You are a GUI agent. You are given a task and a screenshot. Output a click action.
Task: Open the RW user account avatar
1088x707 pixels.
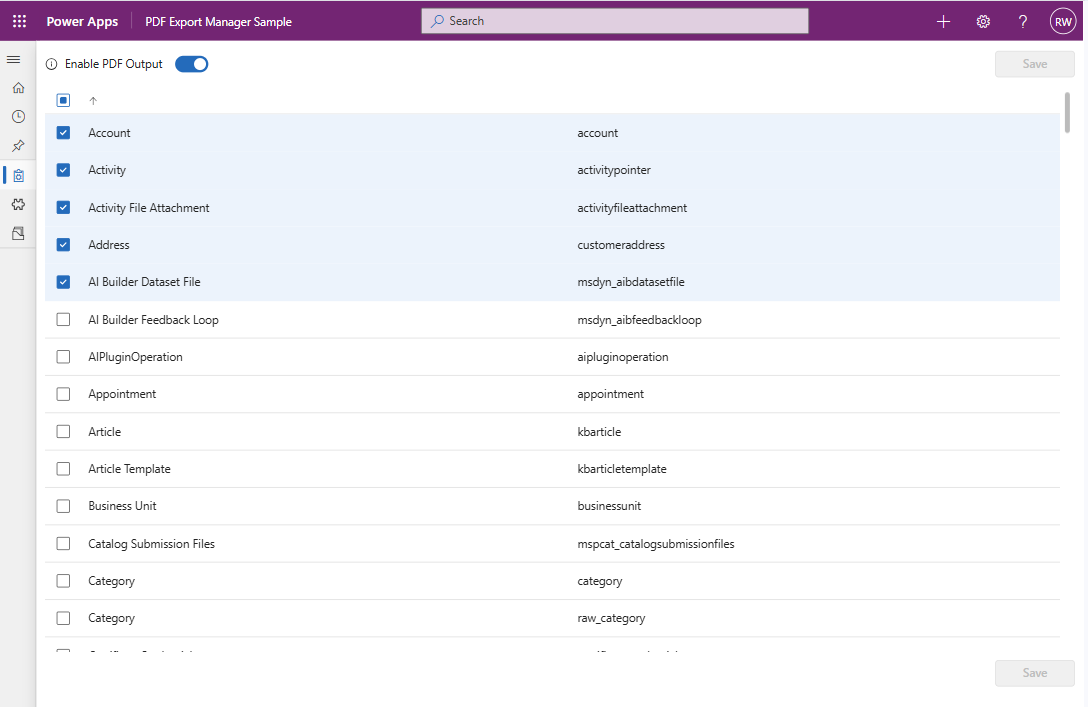pyautogui.click(x=1063, y=22)
